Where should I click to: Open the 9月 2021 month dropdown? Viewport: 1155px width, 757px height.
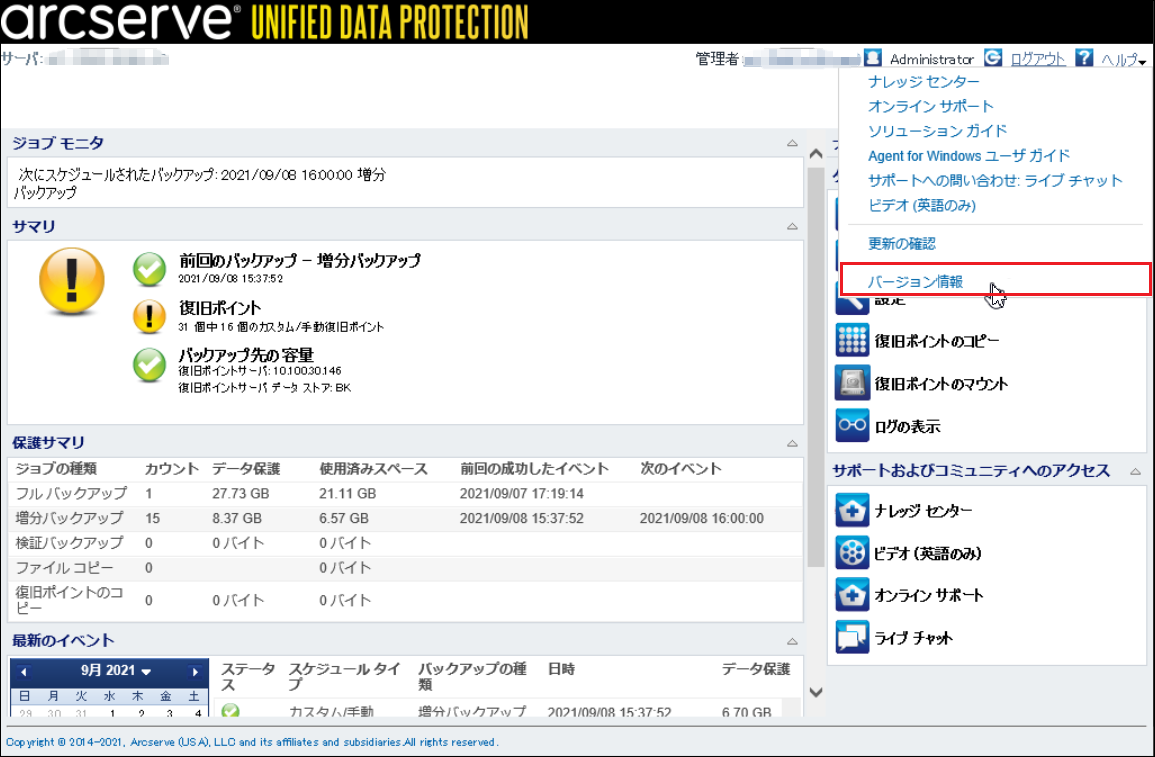[116, 671]
